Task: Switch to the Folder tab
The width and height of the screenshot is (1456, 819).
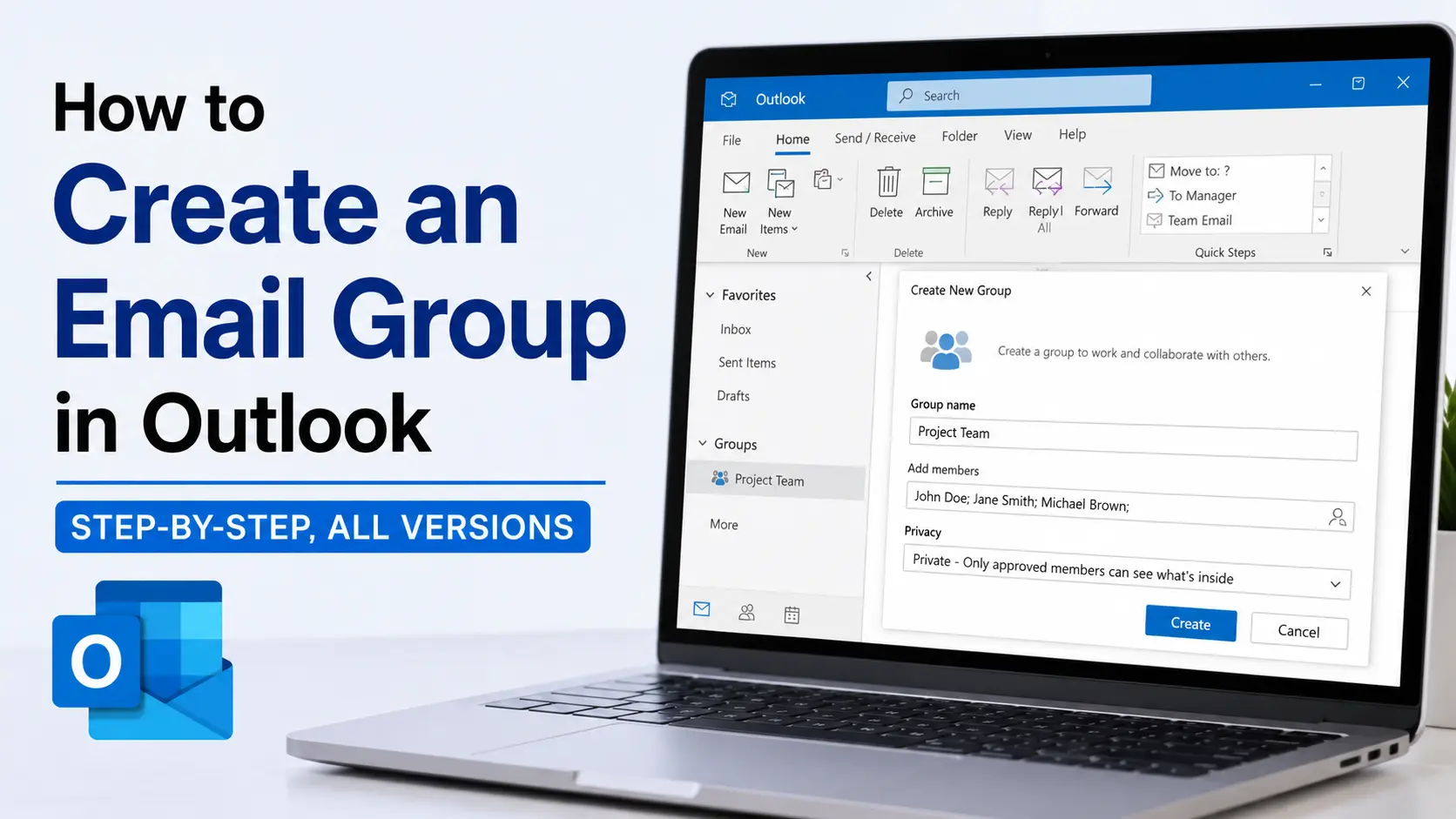Action: point(960,136)
